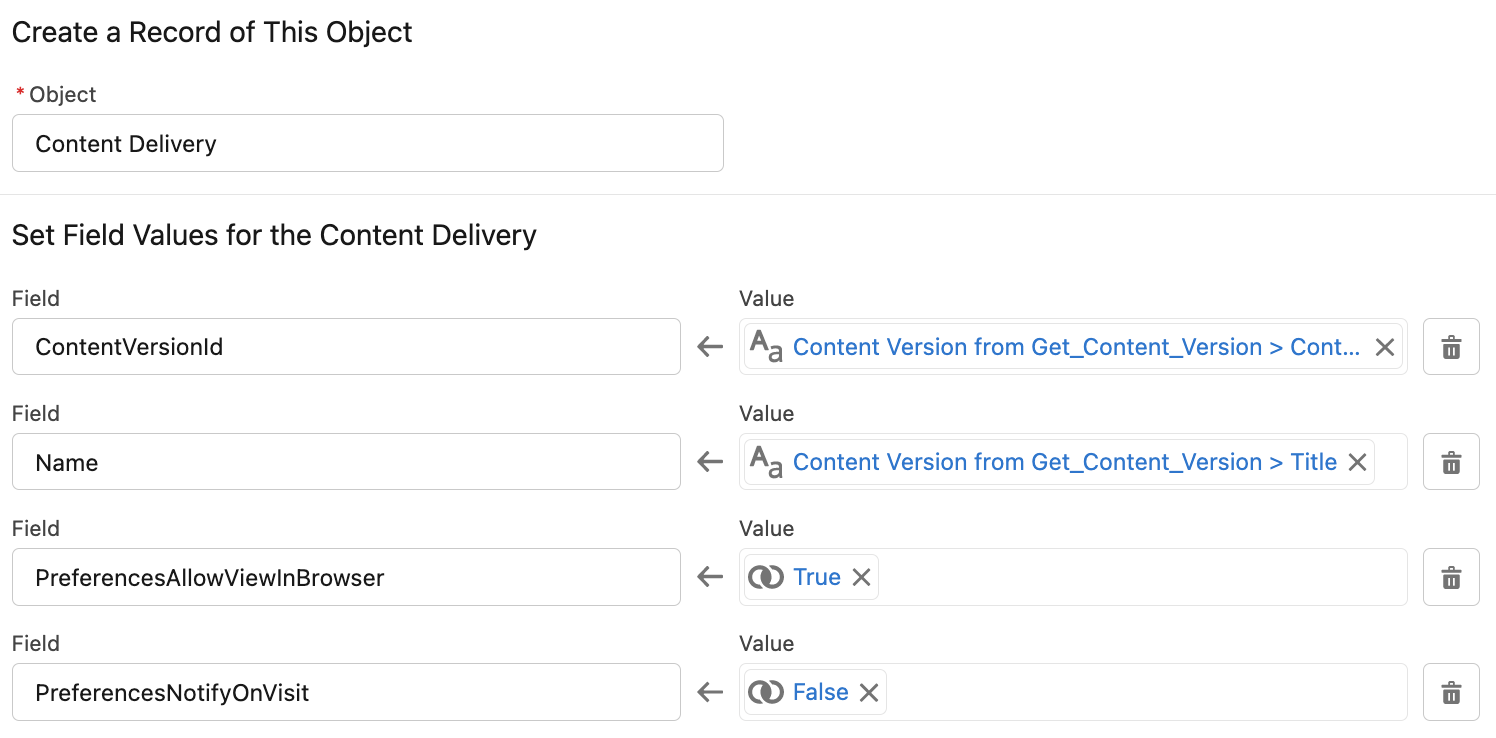1496x738 pixels.
Task: Click the arrow next to ContentVersionId field
Action: 710,347
